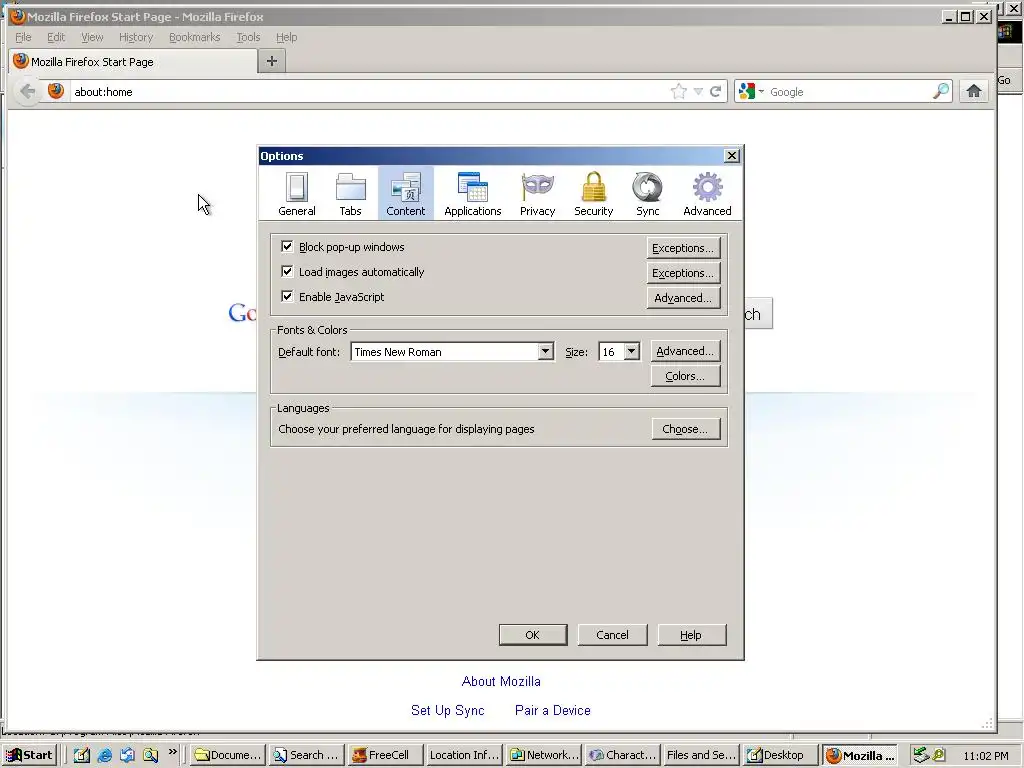Open the Windows Start menu
This screenshot has height=768, width=1024.
coord(29,755)
